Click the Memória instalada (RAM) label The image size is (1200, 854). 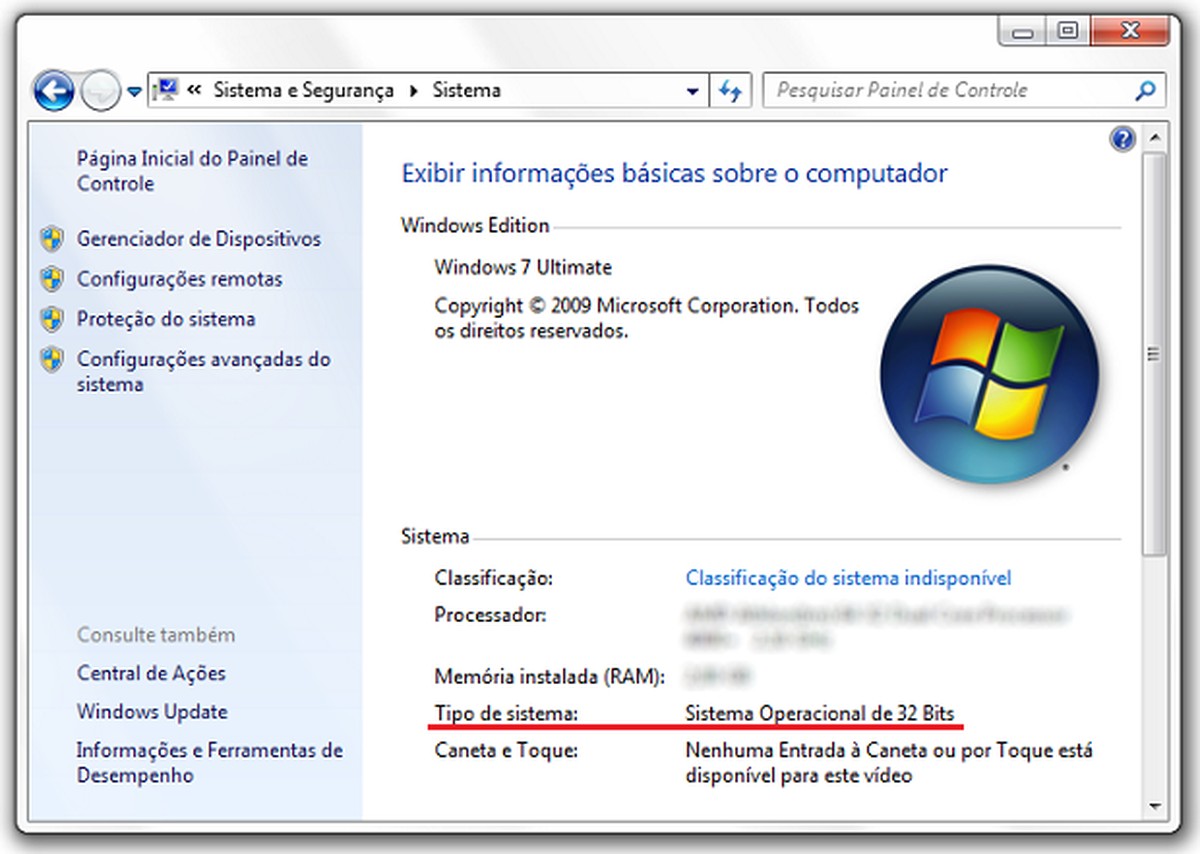tap(549, 676)
